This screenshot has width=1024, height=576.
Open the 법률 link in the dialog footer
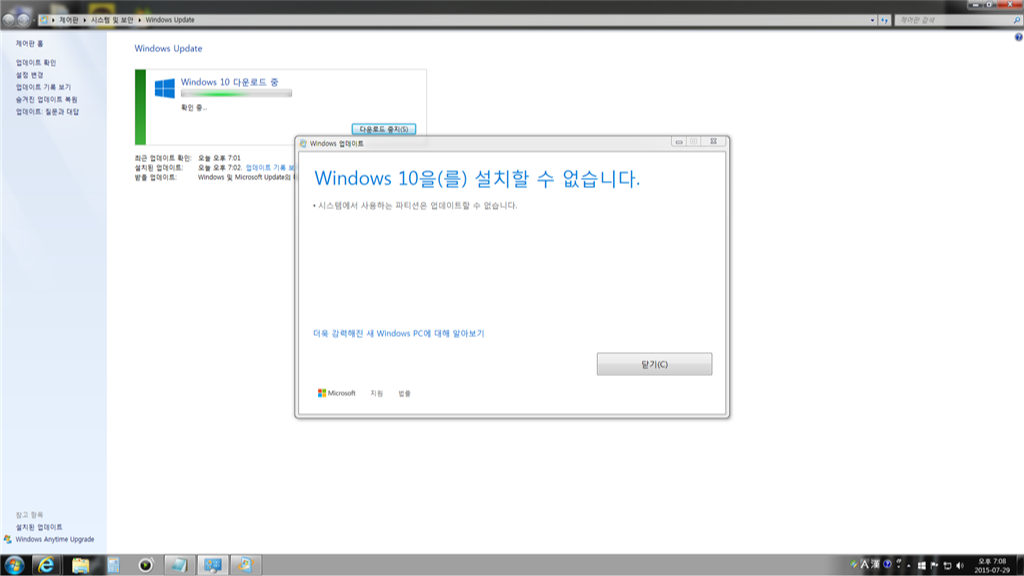coord(404,393)
